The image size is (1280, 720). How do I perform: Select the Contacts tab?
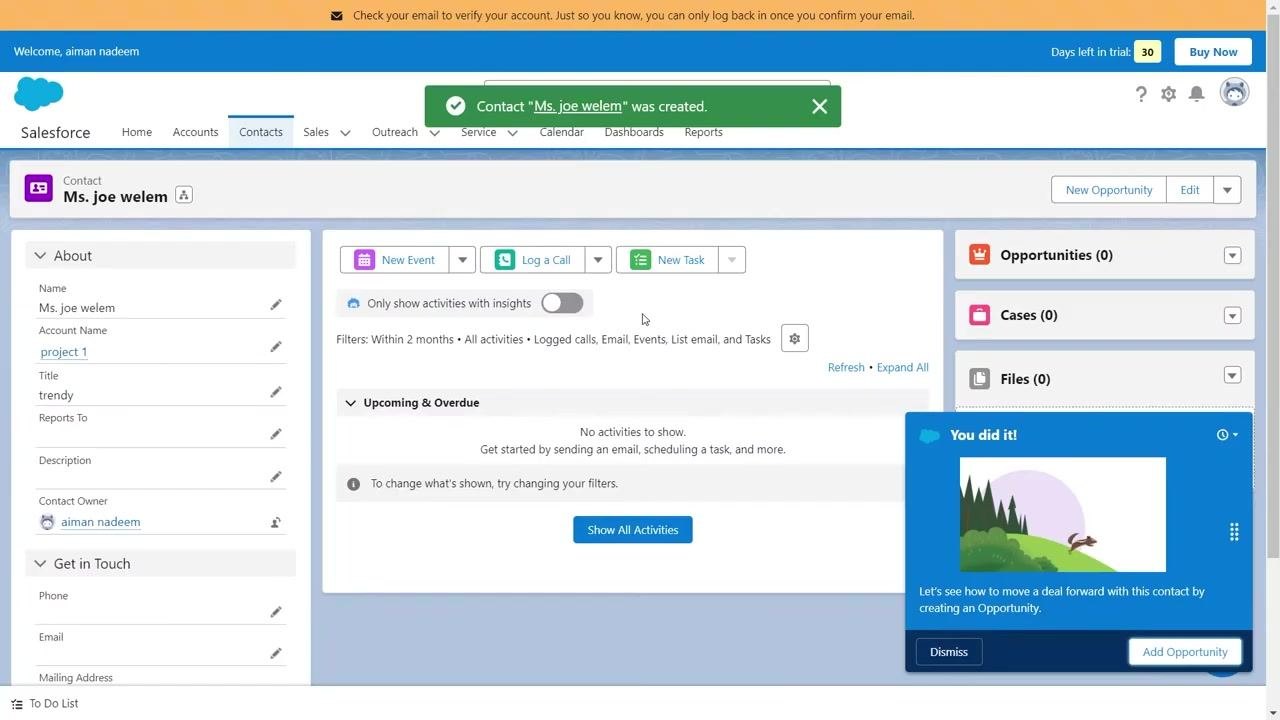pos(261,132)
